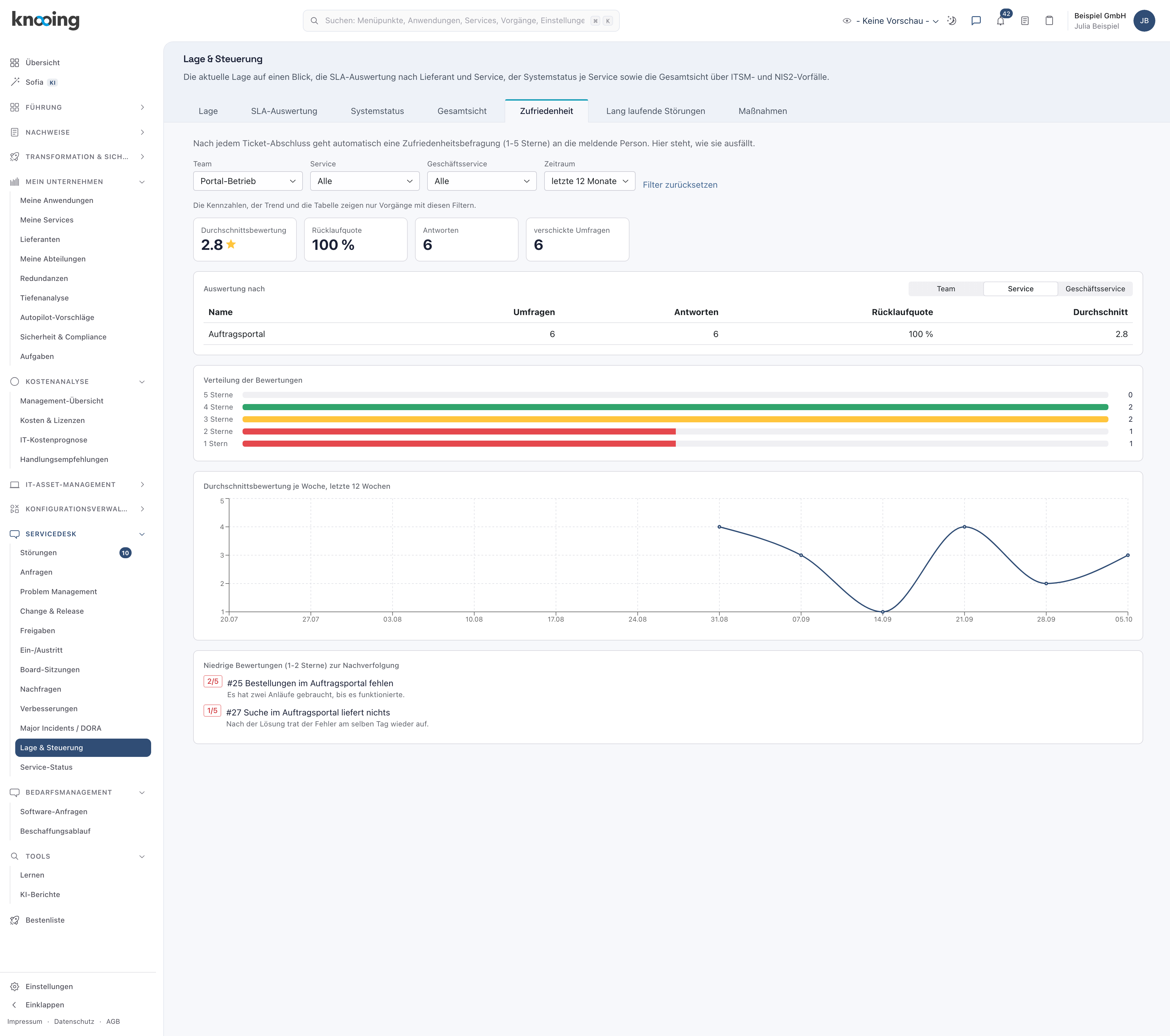This screenshot has width=1170, height=1036.
Task: Click the Bedarfsmanagement speech bubble icon
Action: [x=15, y=792]
